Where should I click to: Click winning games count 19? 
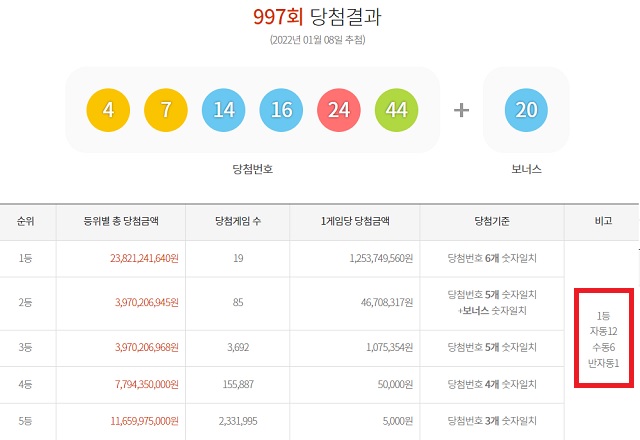(238, 258)
